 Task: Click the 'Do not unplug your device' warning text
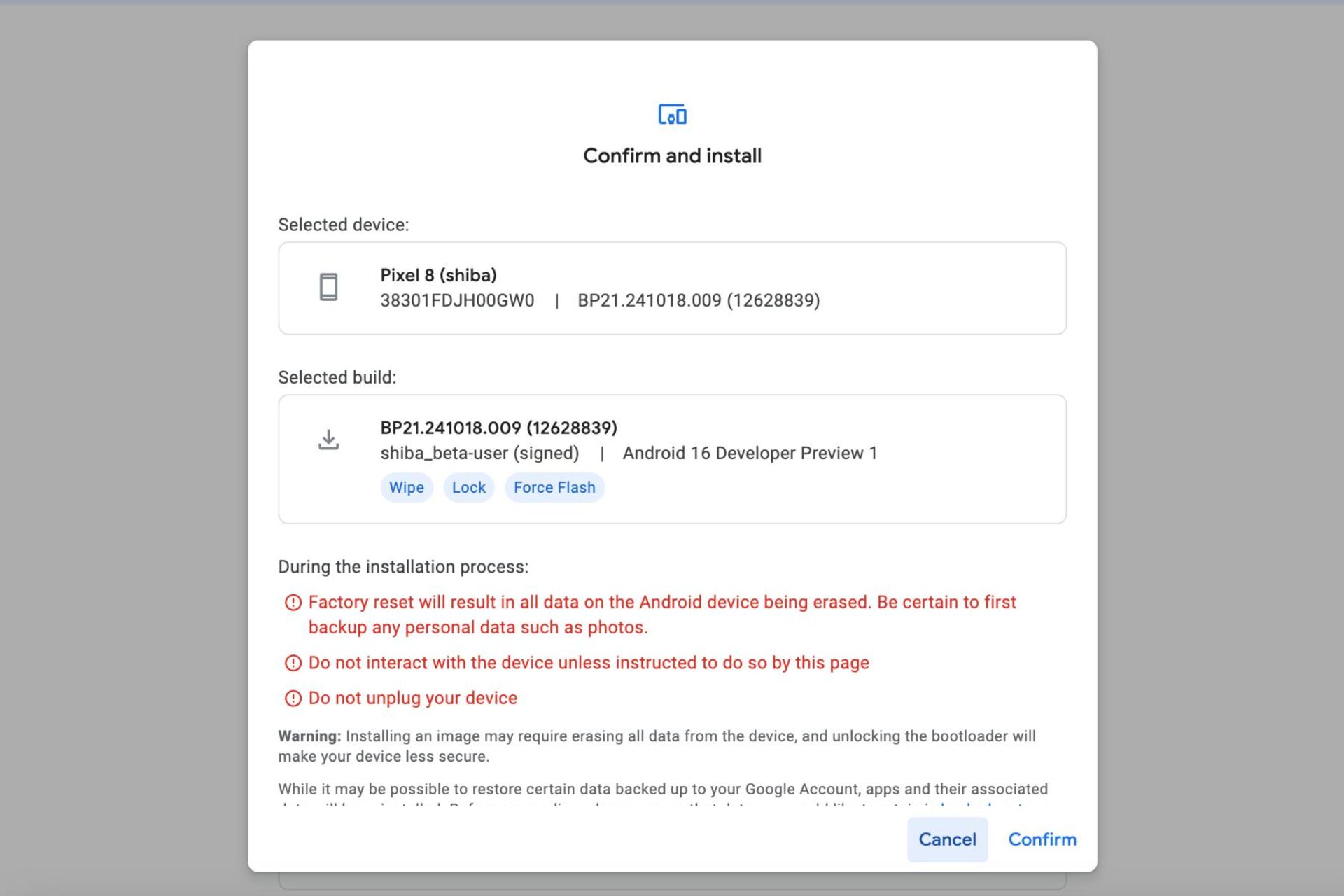(413, 699)
